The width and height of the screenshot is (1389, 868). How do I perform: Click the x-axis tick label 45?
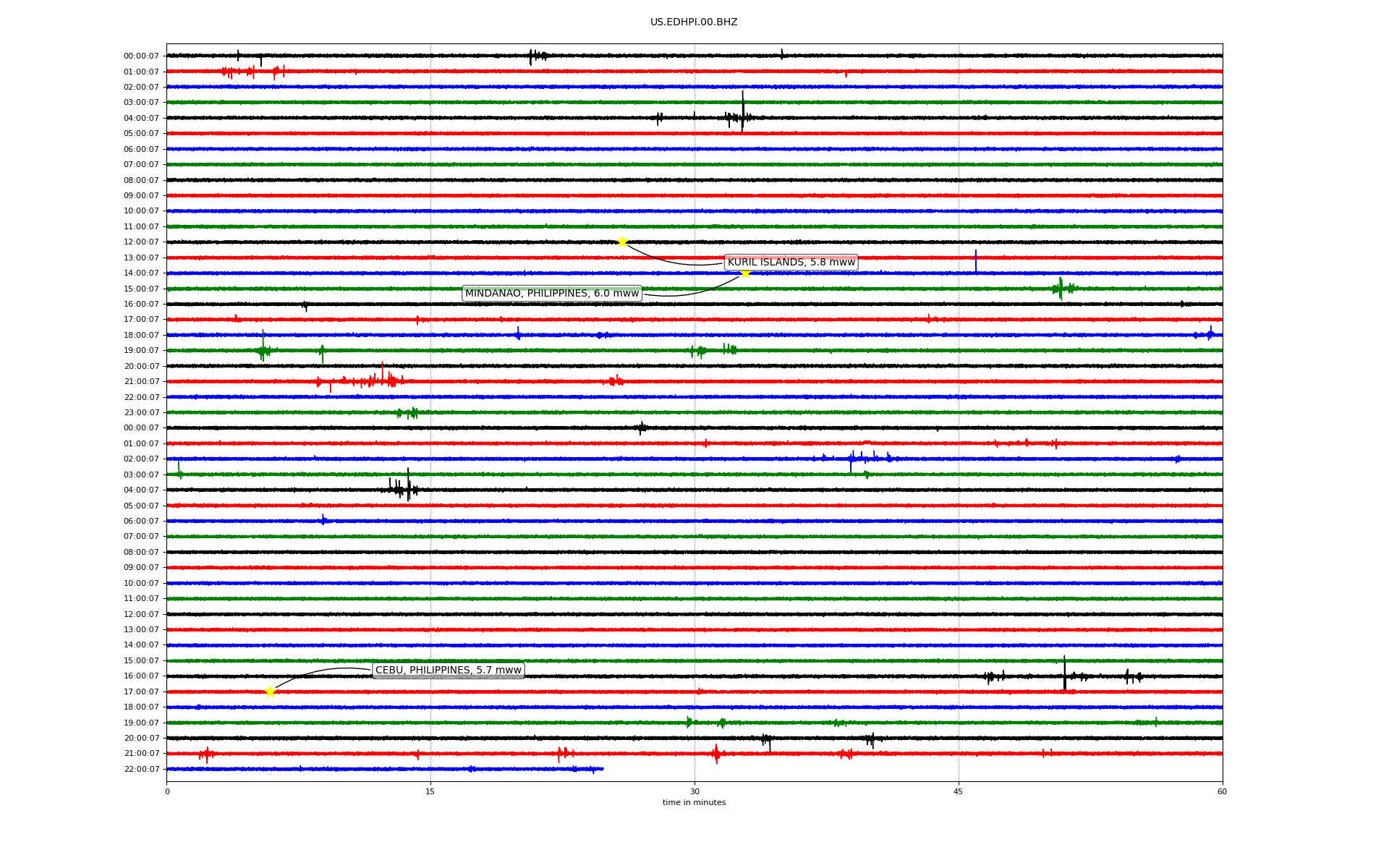click(959, 791)
